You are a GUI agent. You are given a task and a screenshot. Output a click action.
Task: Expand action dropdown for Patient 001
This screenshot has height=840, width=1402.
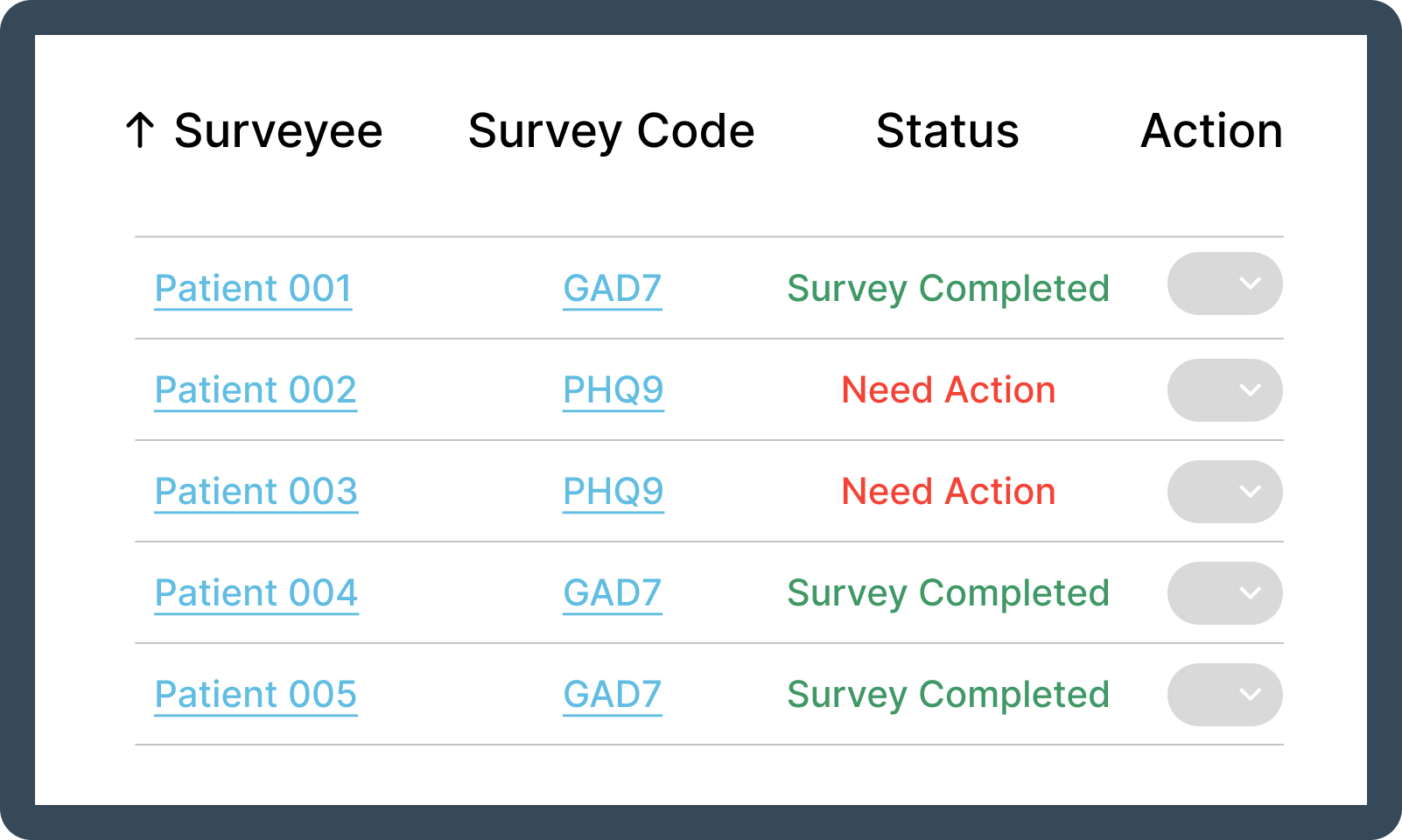[x=1224, y=283]
